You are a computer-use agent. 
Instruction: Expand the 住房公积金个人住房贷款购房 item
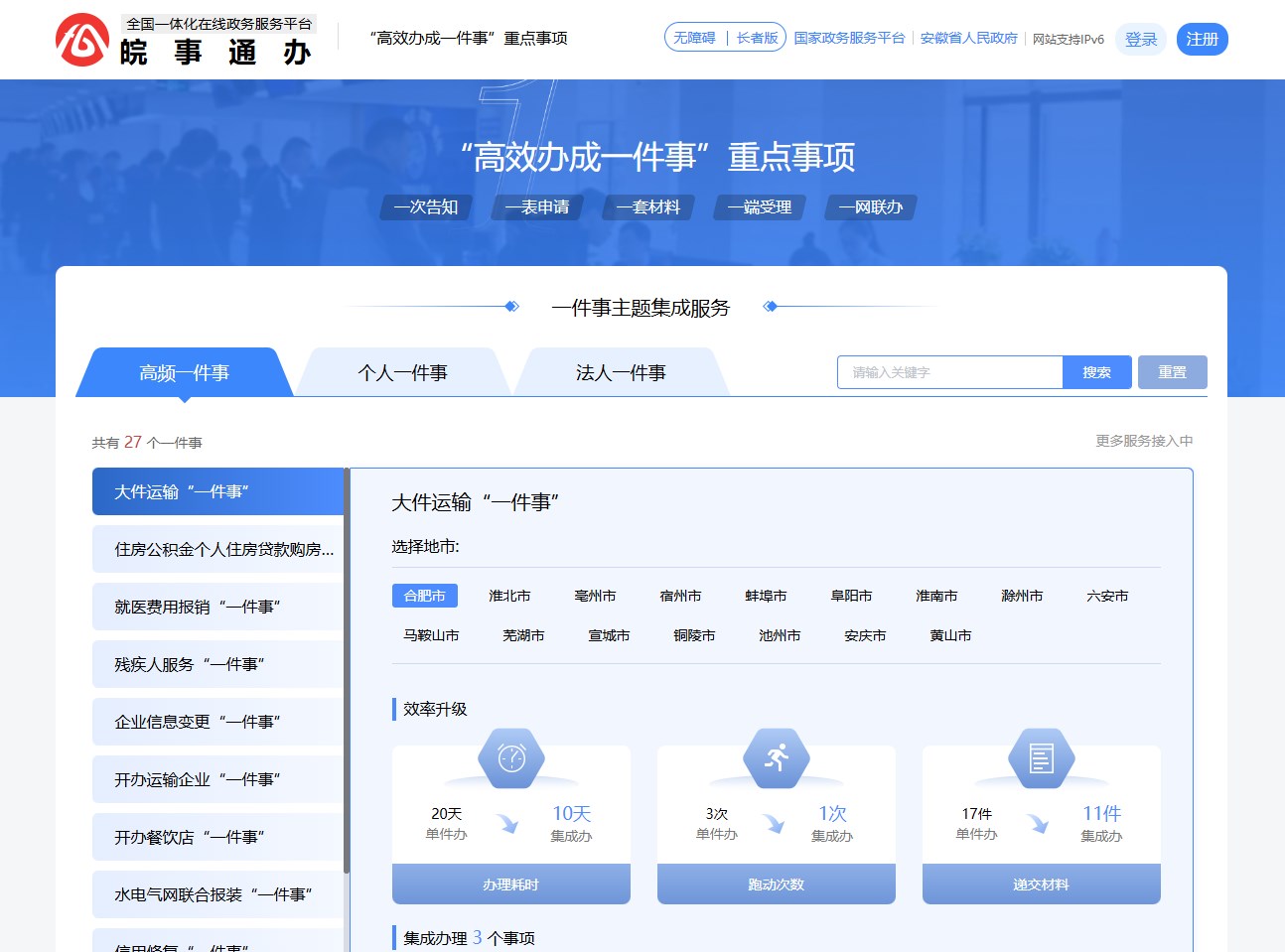coord(216,549)
